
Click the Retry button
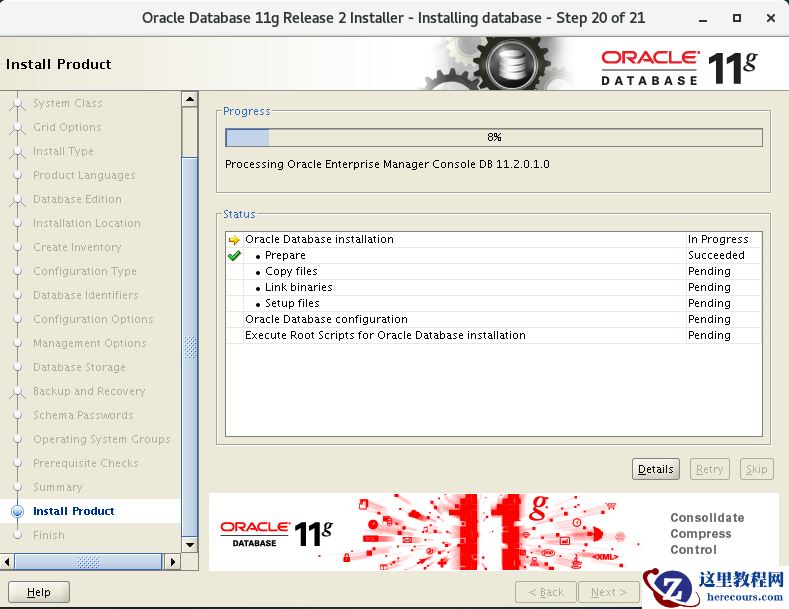click(x=709, y=469)
